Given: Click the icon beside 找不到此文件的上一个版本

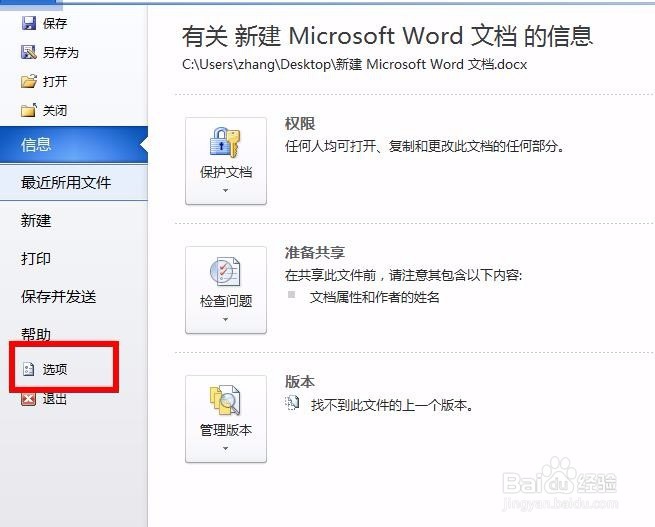Looking at the screenshot, I should click(x=292, y=403).
